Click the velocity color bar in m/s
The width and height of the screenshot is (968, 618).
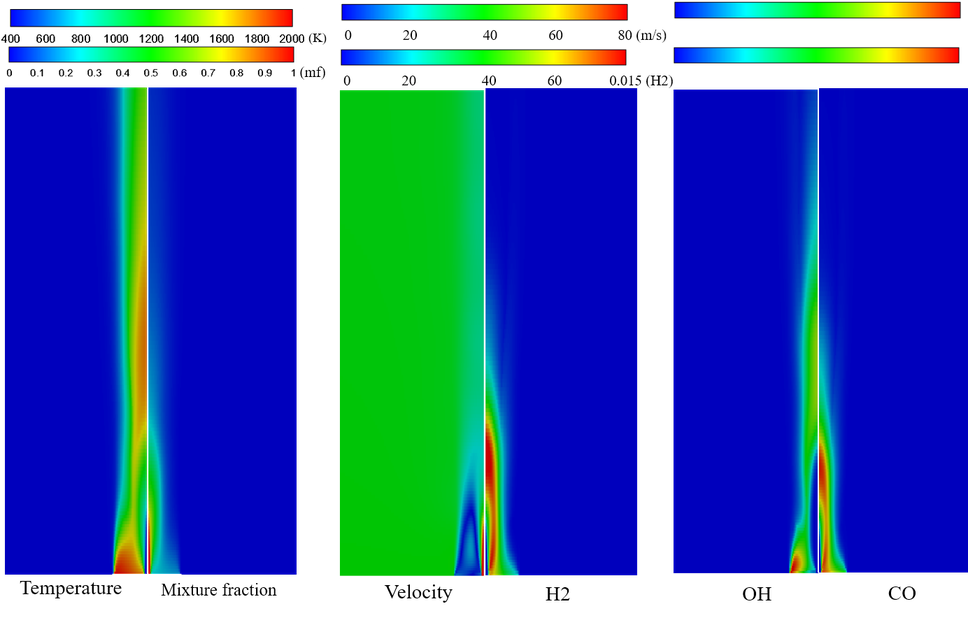tap(485, 12)
